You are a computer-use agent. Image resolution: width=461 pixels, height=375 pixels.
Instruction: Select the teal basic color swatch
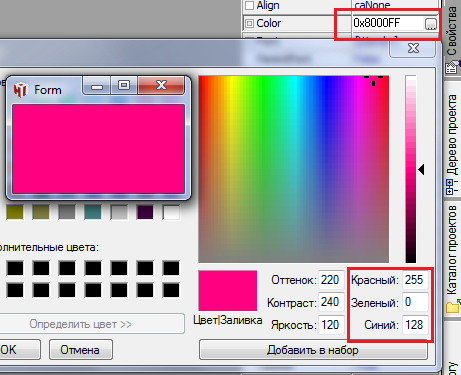pyautogui.click(x=93, y=212)
